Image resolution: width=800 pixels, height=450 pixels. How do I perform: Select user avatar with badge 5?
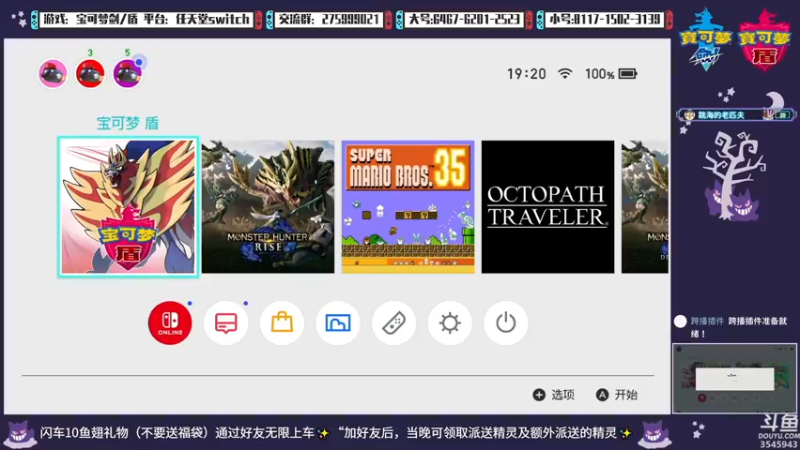pyautogui.click(x=128, y=73)
